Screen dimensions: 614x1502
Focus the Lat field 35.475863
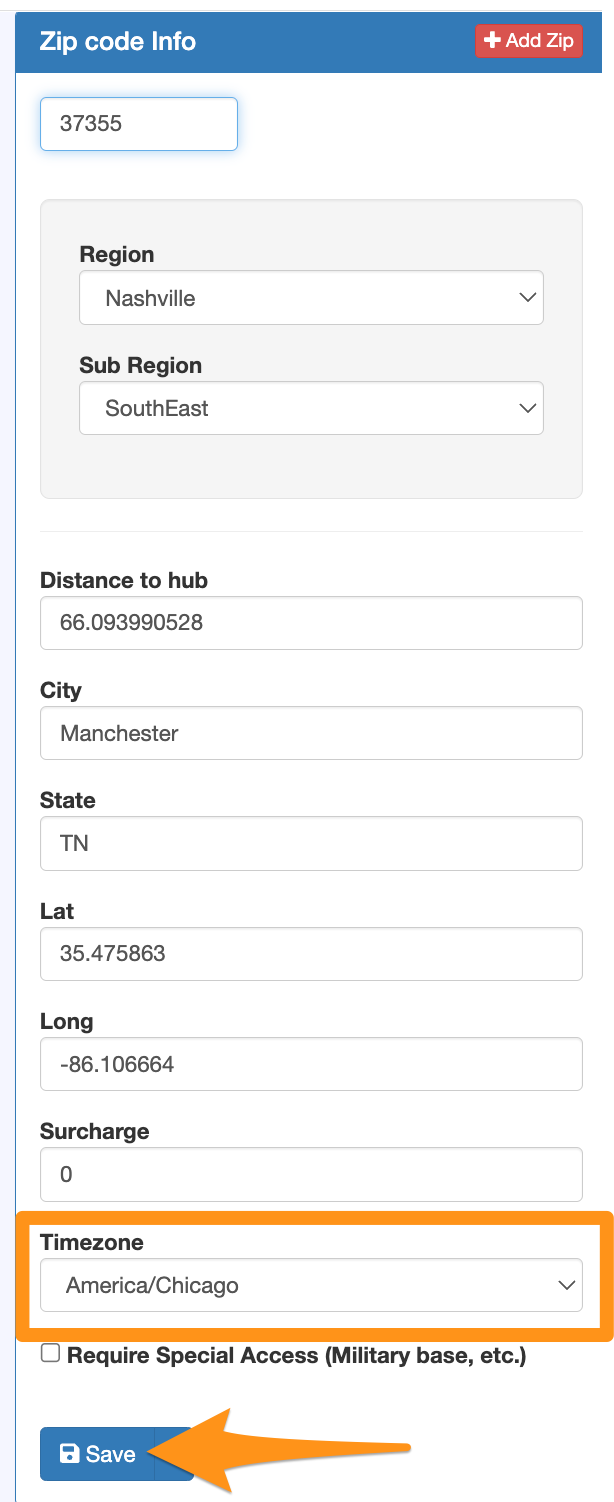[x=311, y=954]
